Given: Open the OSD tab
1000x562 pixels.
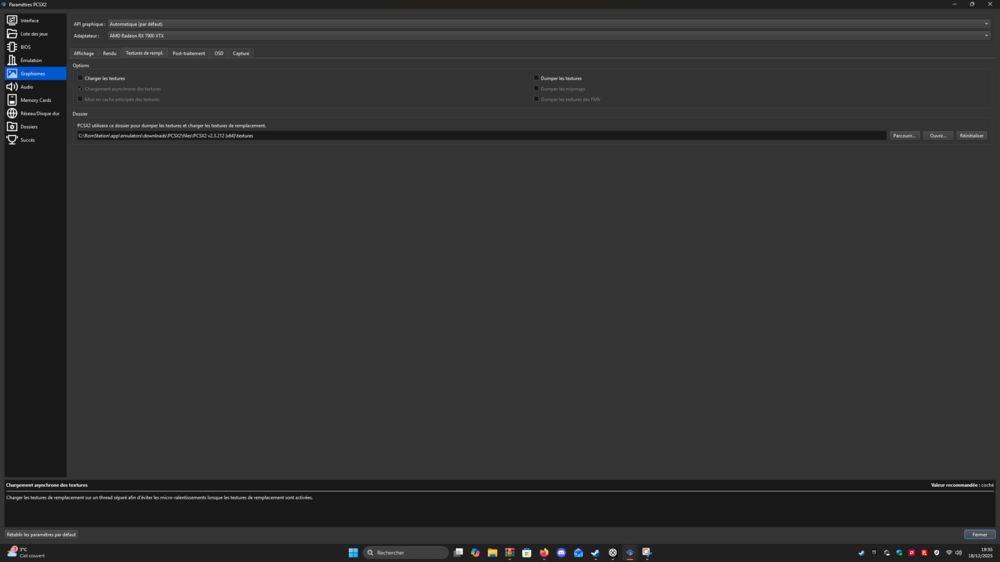Looking at the screenshot, I should pyautogui.click(x=219, y=53).
